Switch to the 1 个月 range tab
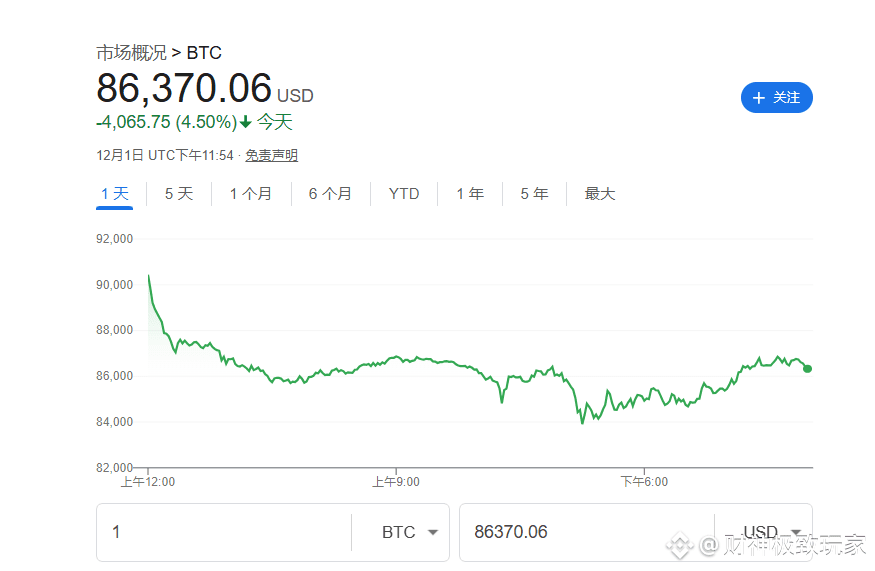 pos(251,194)
